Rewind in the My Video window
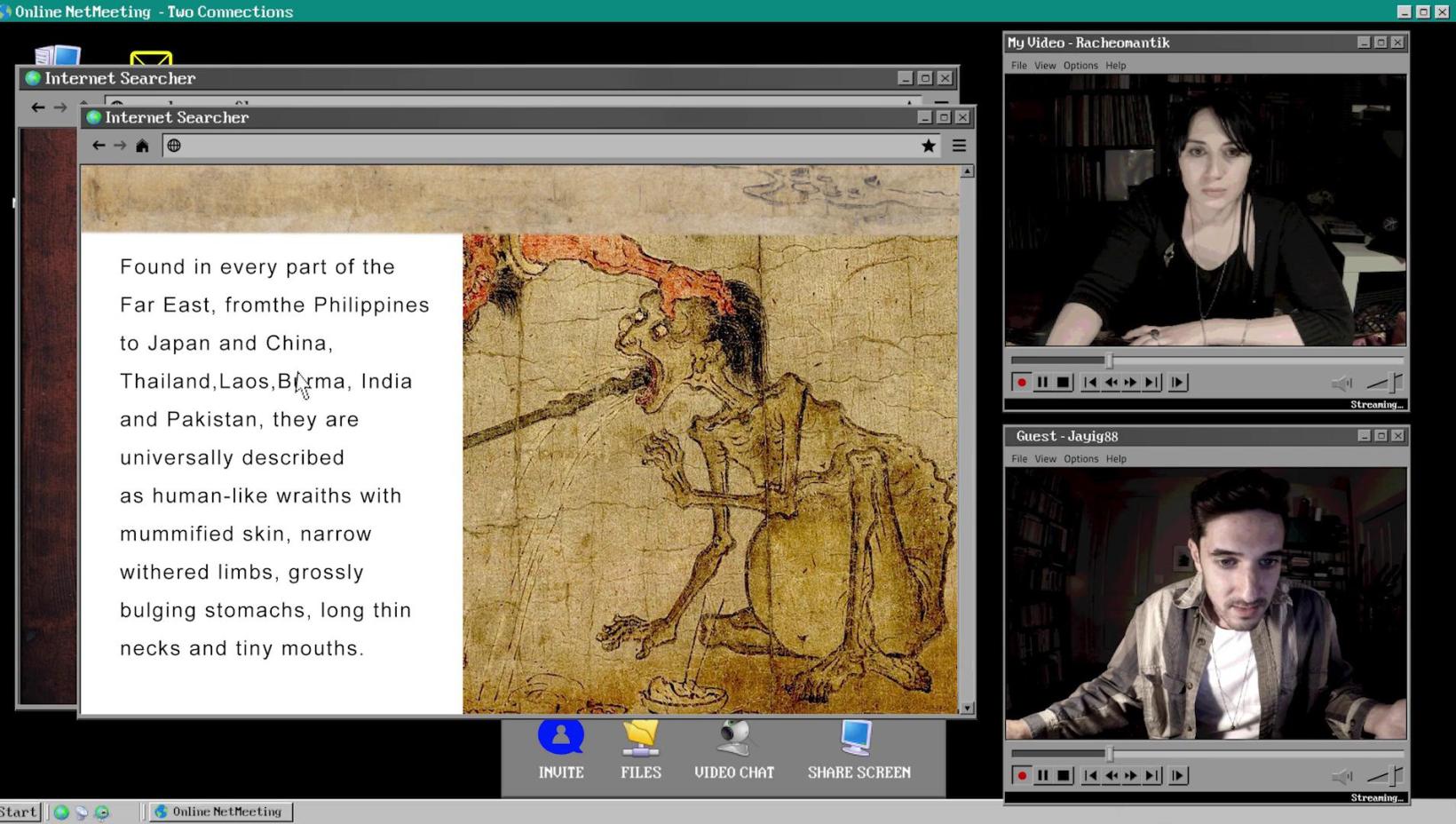The height and width of the screenshot is (824, 1456). point(1111,383)
